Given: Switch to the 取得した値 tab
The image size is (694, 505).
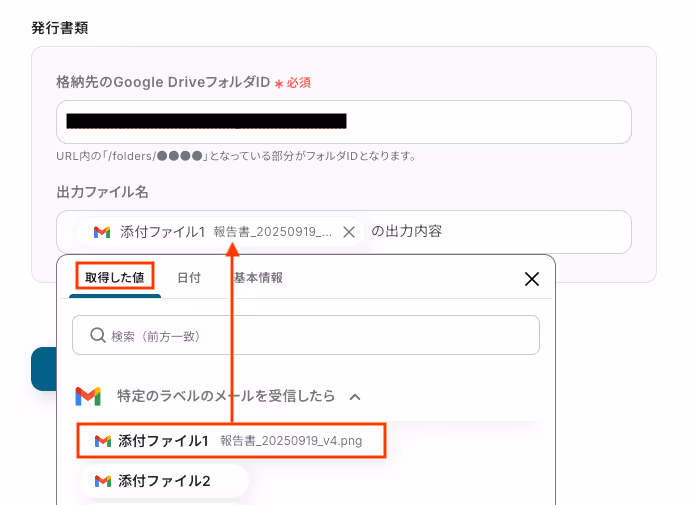Looking at the screenshot, I should [x=115, y=278].
